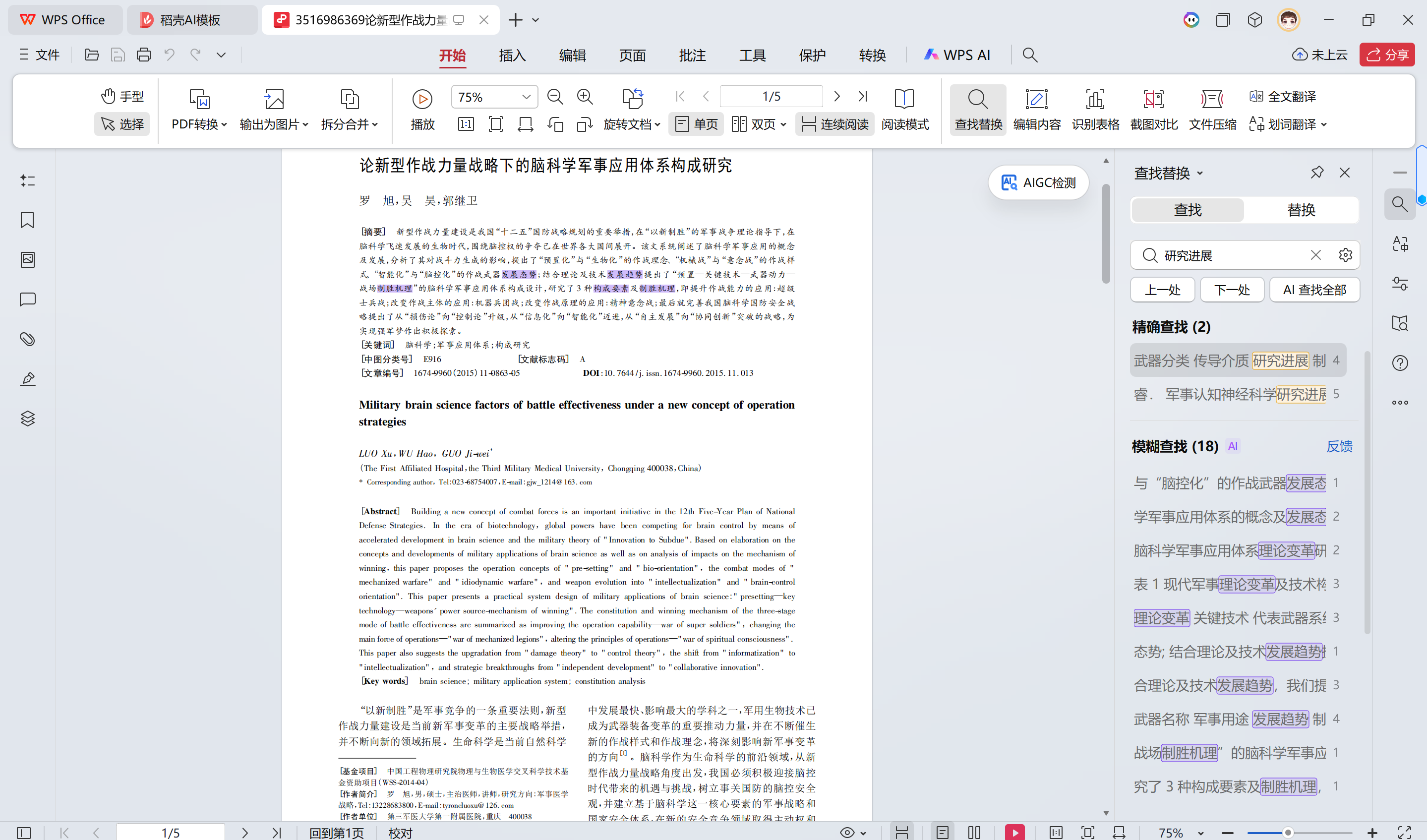Toggle single page view (单页)
The width and height of the screenshot is (1427, 840).
tap(697, 124)
